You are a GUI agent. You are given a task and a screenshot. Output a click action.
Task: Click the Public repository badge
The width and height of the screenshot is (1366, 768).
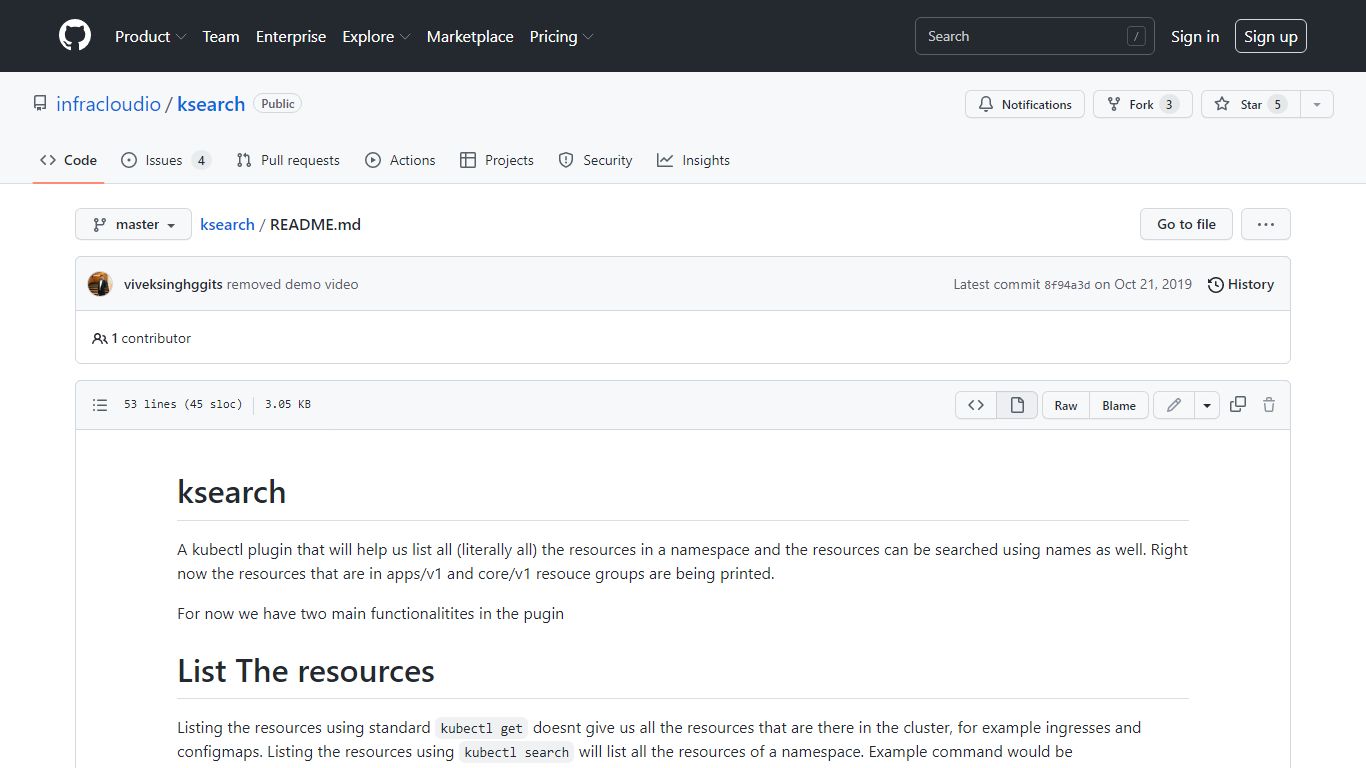tap(278, 104)
